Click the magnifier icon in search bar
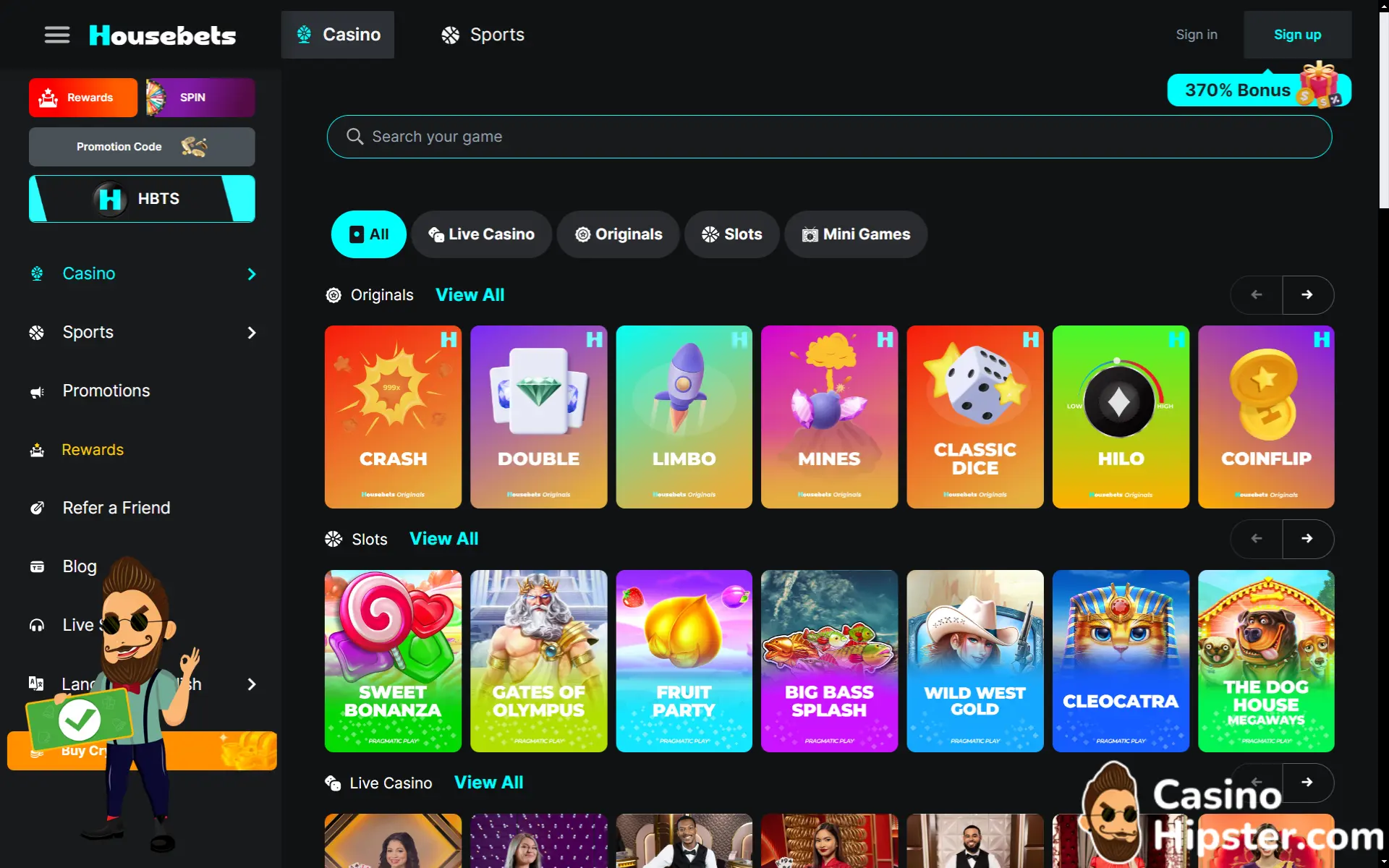1389x868 pixels. 354,137
